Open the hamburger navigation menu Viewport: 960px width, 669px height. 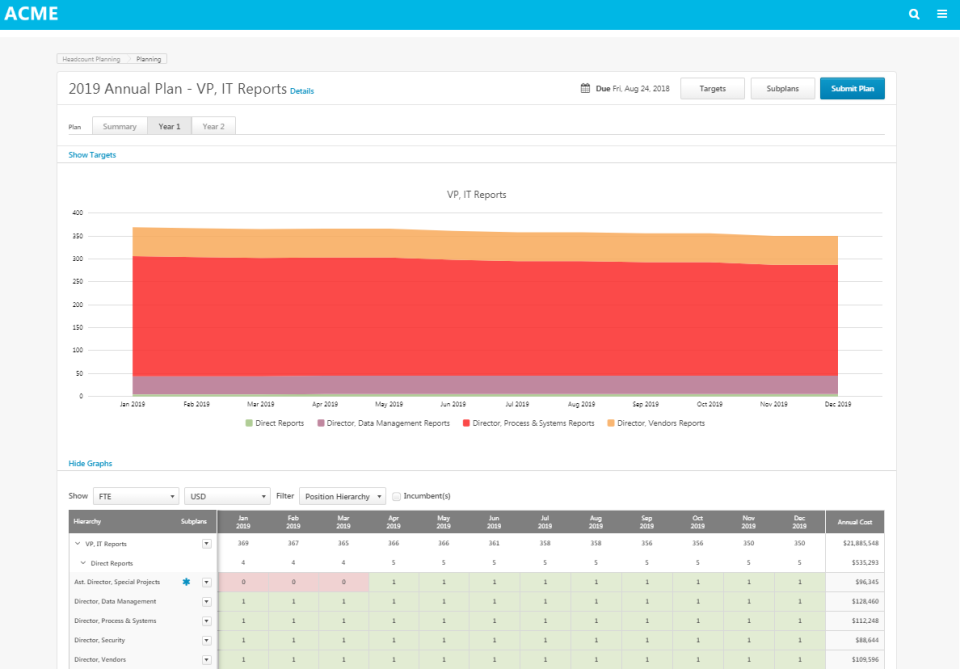point(941,14)
